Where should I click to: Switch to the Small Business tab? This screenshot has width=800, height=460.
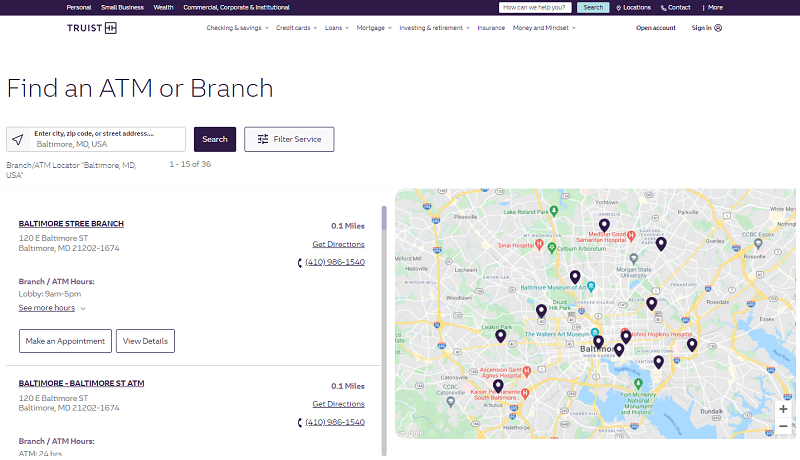click(x=121, y=7)
